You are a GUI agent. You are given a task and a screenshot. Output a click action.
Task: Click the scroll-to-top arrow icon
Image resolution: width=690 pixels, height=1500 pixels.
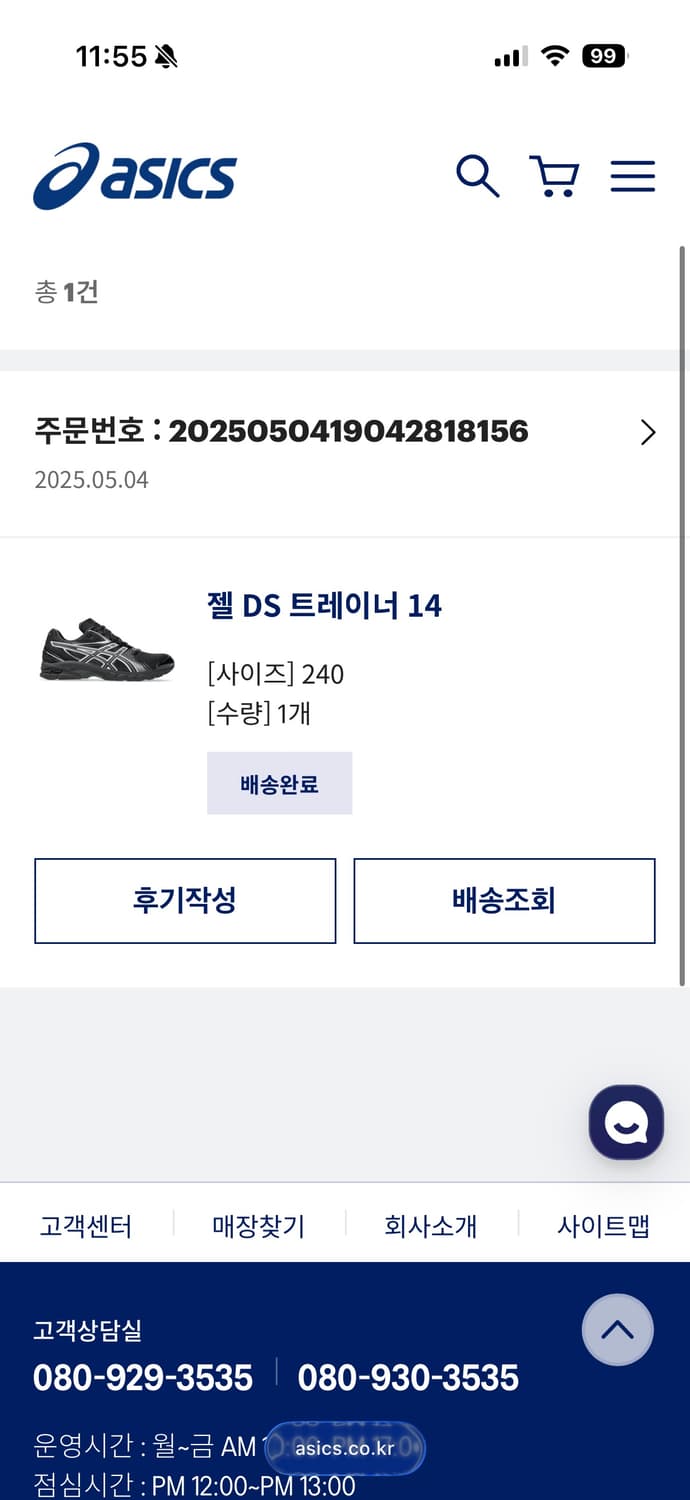(617, 1330)
